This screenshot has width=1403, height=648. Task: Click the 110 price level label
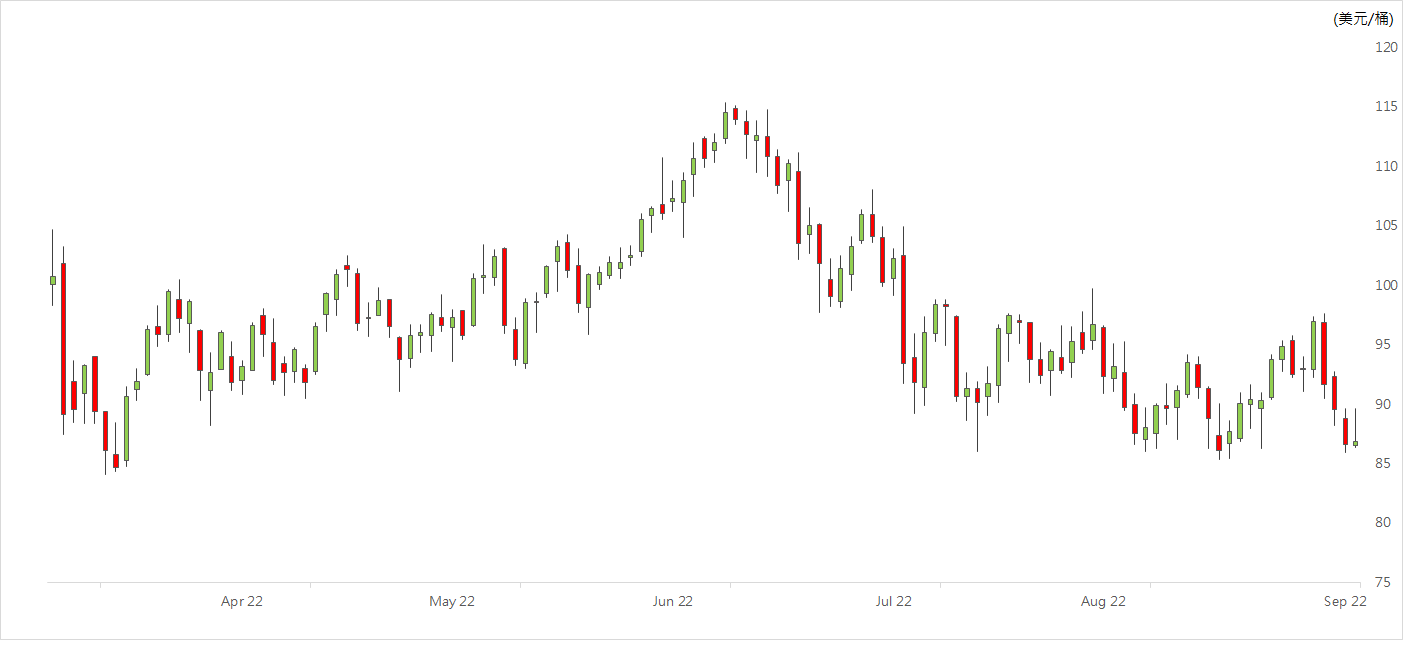1385,166
